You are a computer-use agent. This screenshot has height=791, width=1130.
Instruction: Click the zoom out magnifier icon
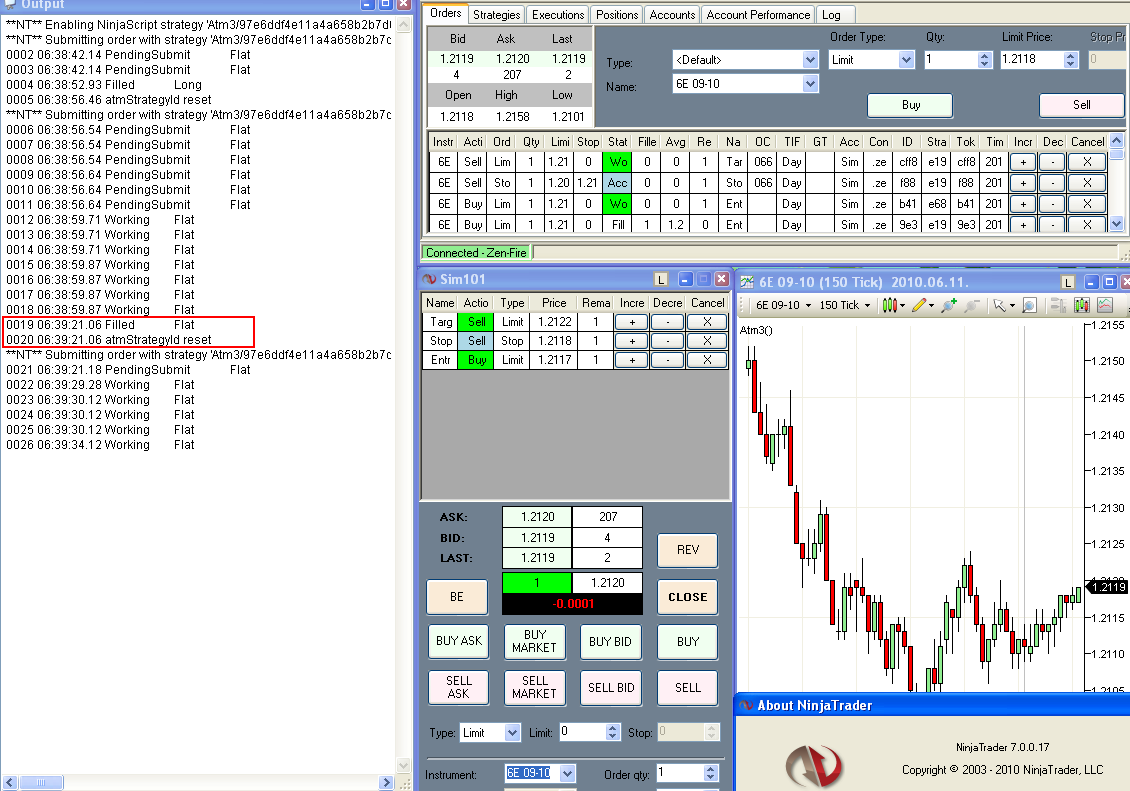(971, 305)
